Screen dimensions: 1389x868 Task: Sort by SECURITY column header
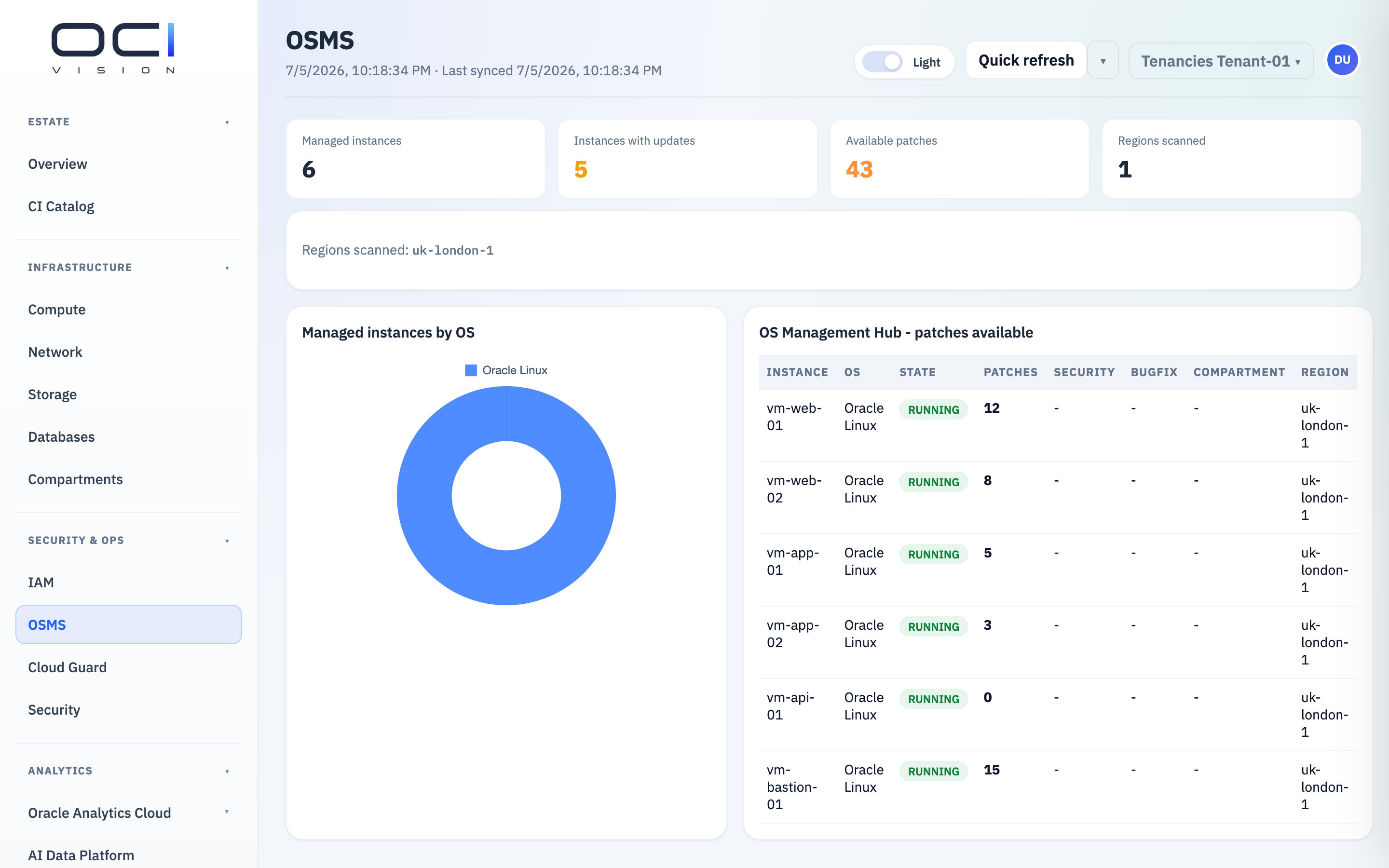1084,373
